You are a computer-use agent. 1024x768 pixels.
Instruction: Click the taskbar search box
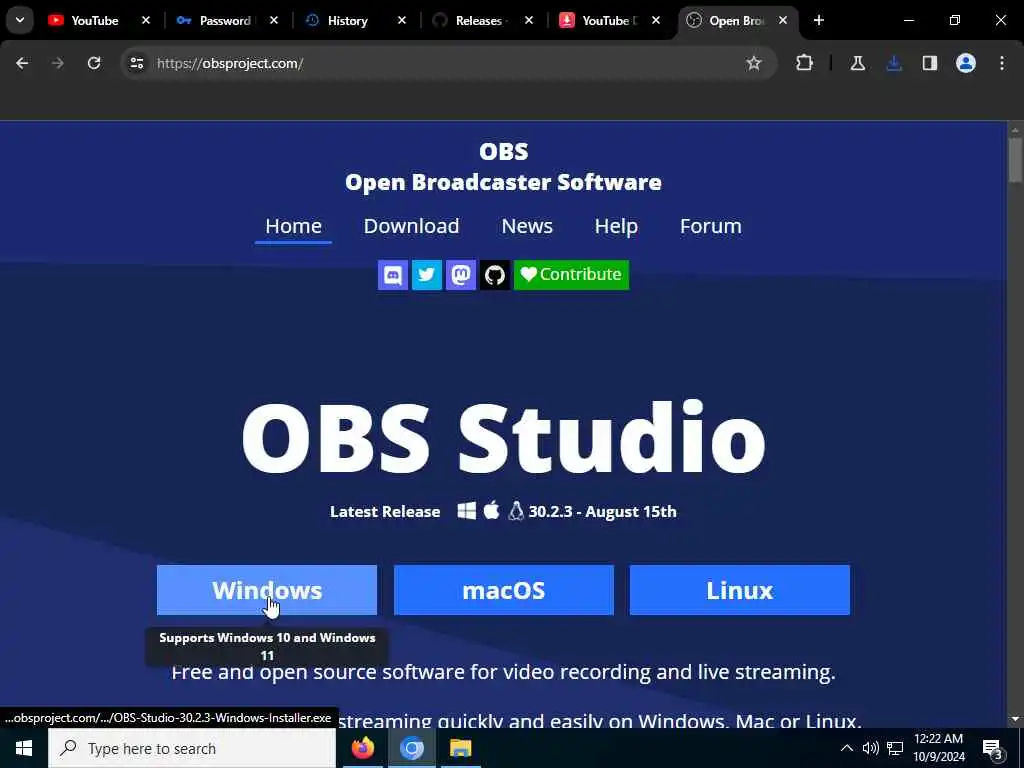point(192,748)
